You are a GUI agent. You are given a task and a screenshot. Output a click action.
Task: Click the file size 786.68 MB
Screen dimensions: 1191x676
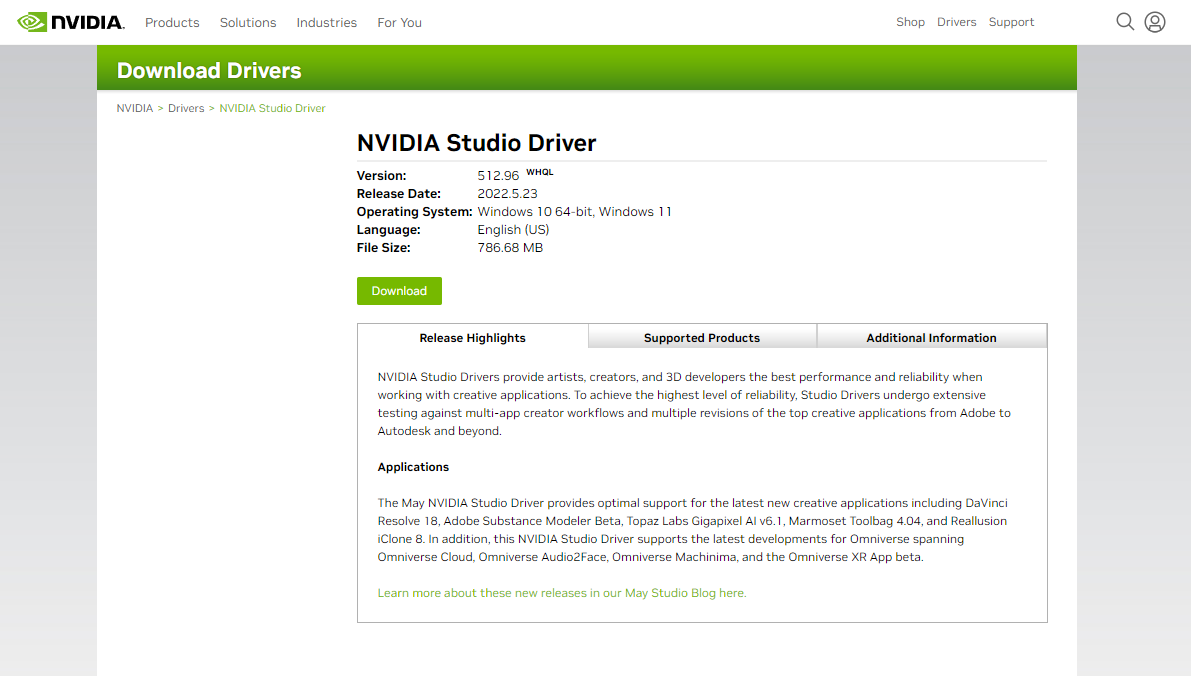510,248
